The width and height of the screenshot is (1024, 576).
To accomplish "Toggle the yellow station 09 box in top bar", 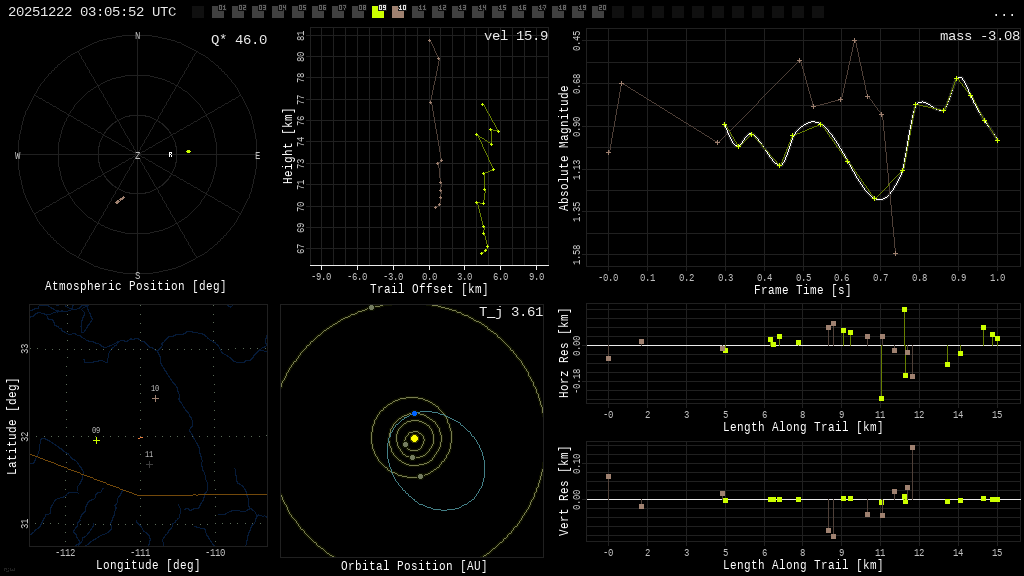I will pos(378,12).
